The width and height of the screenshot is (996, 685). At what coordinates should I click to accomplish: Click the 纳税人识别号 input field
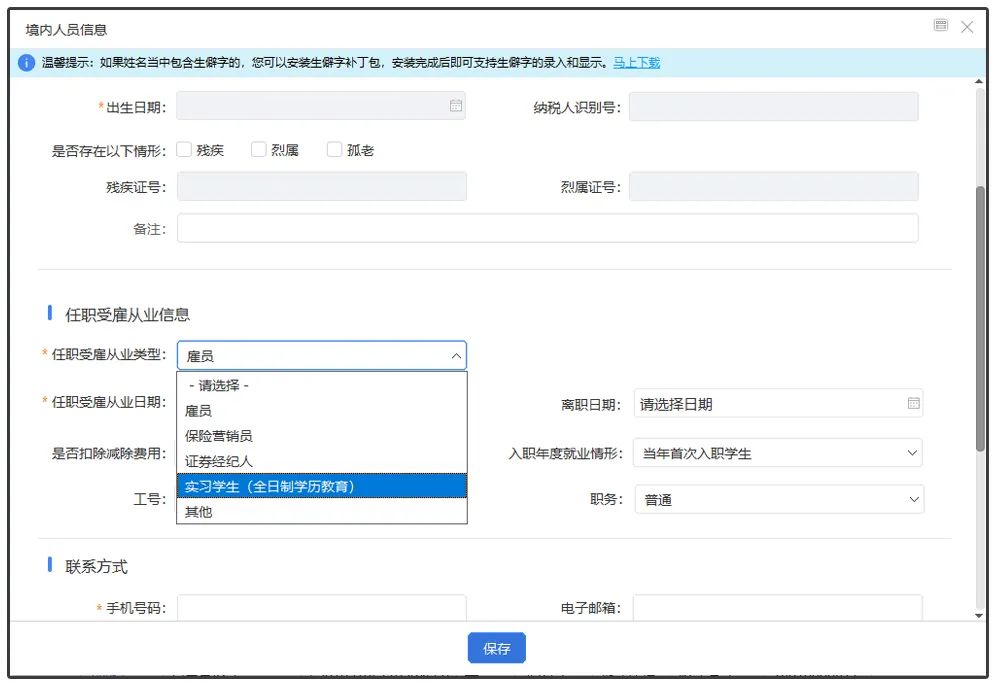click(774, 107)
